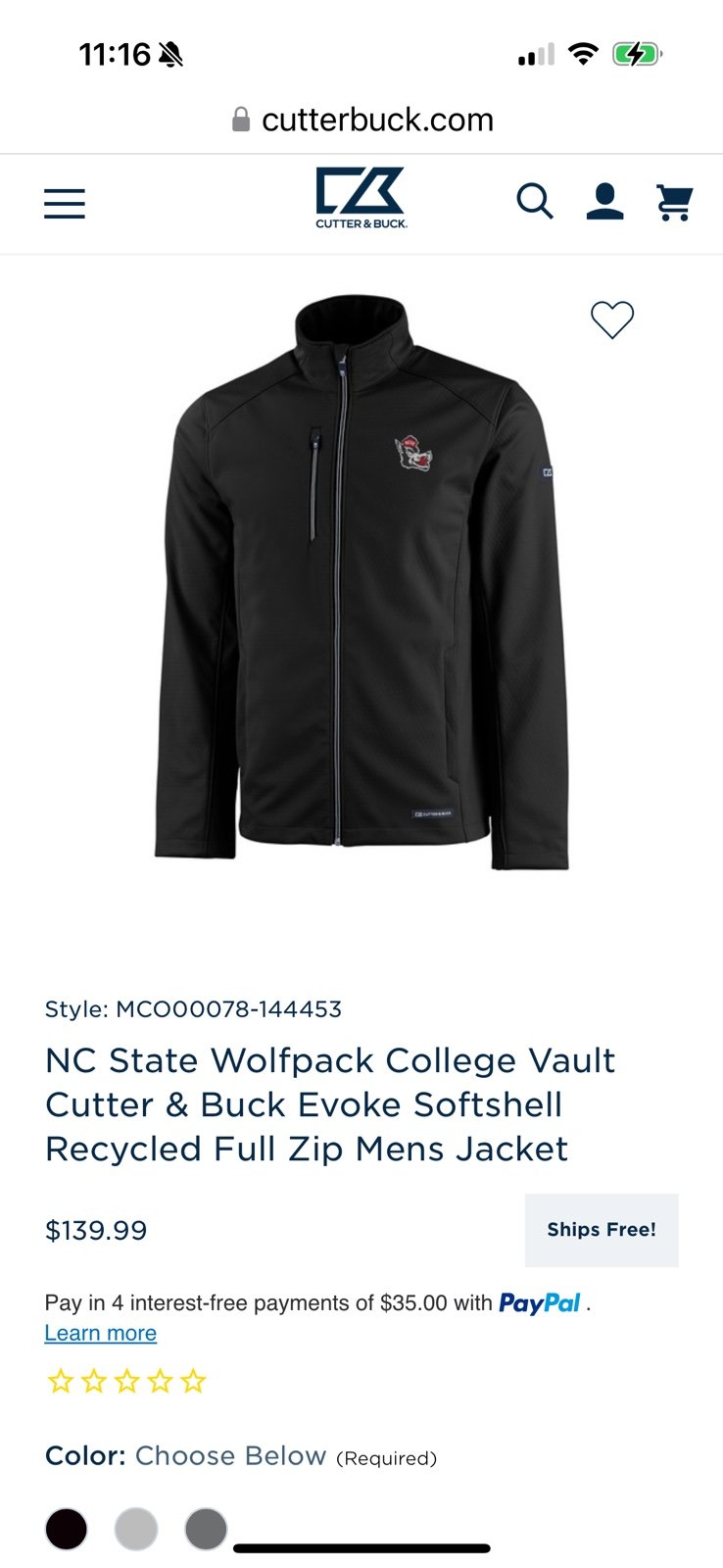Tap the NC State Wolfpack jacket title
723x1568 pixels.
pyautogui.click(x=330, y=1104)
